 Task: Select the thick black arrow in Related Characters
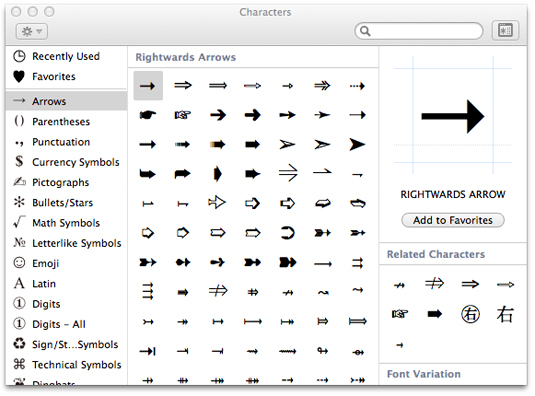pos(435,314)
